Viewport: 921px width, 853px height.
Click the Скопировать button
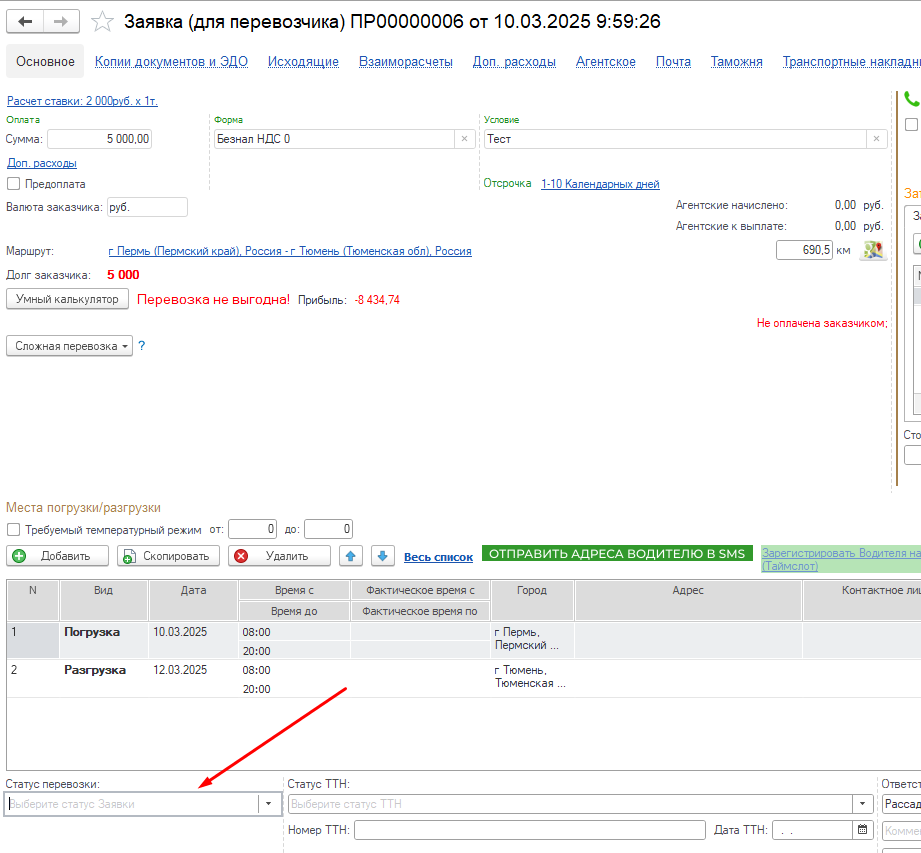[169, 556]
